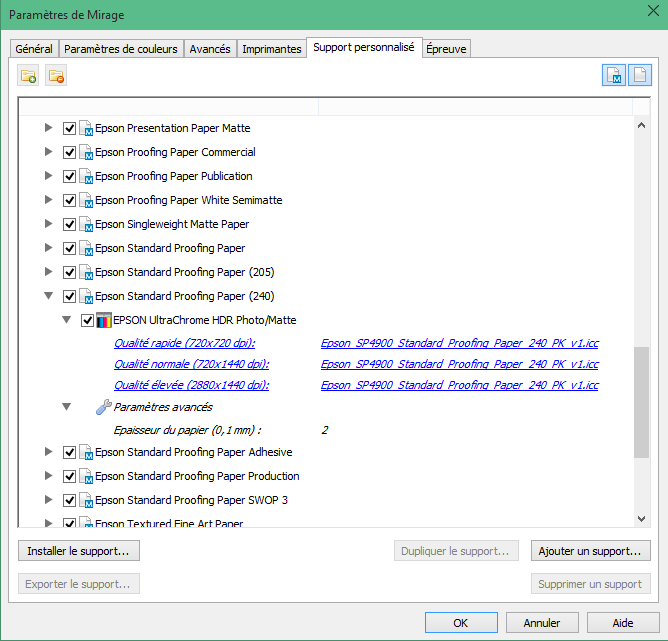Click the ICC profile link for Qualité normale
668x641 pixels.
click(x=460, y=364)
